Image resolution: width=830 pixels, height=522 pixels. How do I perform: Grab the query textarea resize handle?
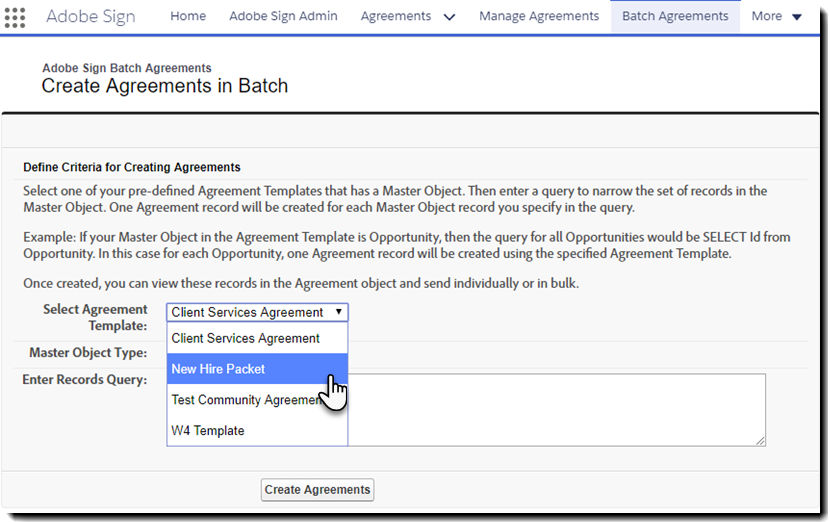760,440
